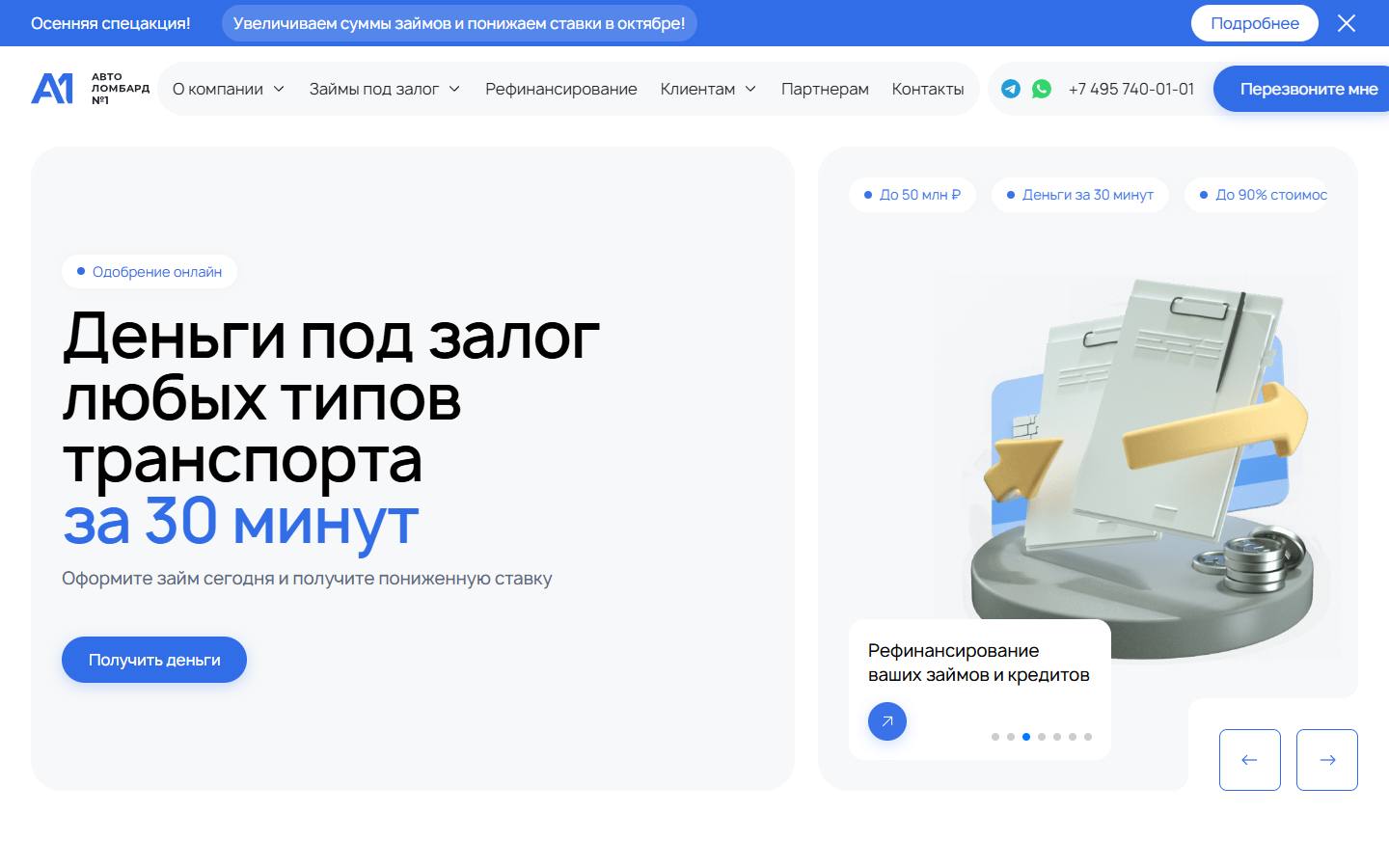Select the seventh carousel dot
The height and width of the screenshot is (868, 1389).
click(x=1088, y=737)
